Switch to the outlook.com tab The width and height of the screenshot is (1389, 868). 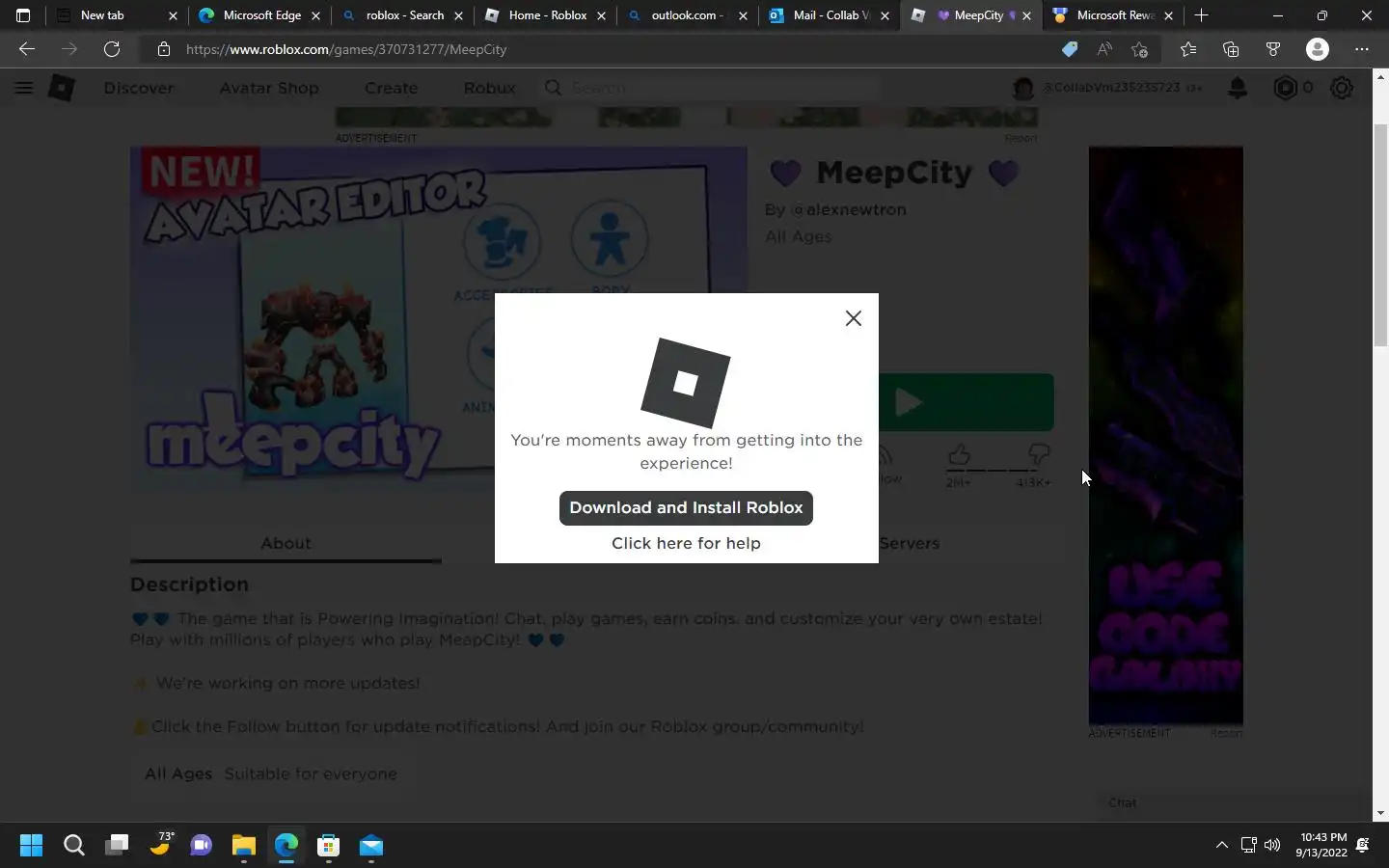click(x=687, y=15)
